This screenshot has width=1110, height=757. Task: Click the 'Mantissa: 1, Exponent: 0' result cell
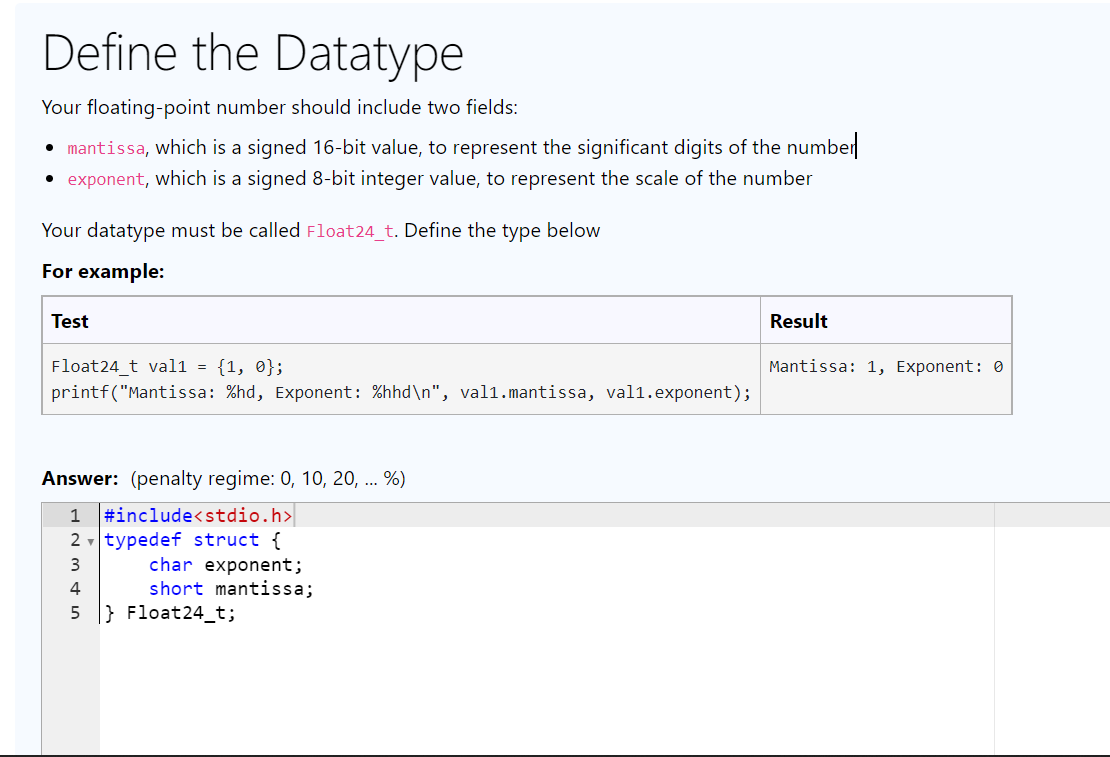click(x=885, y=366)
